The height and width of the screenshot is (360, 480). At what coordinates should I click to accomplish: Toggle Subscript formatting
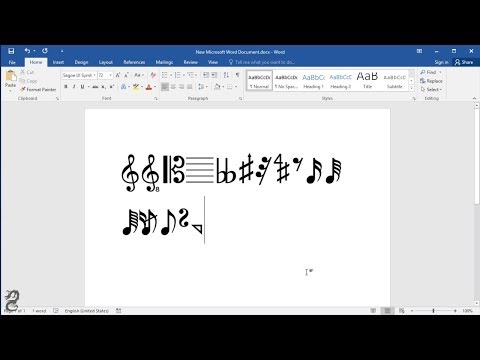coord(104,87)
